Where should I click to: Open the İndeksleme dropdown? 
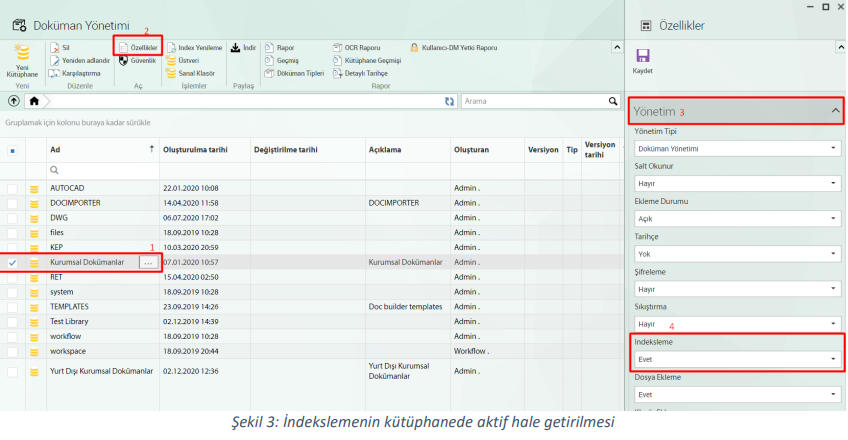pyautogui.click(x=736, y=357)
